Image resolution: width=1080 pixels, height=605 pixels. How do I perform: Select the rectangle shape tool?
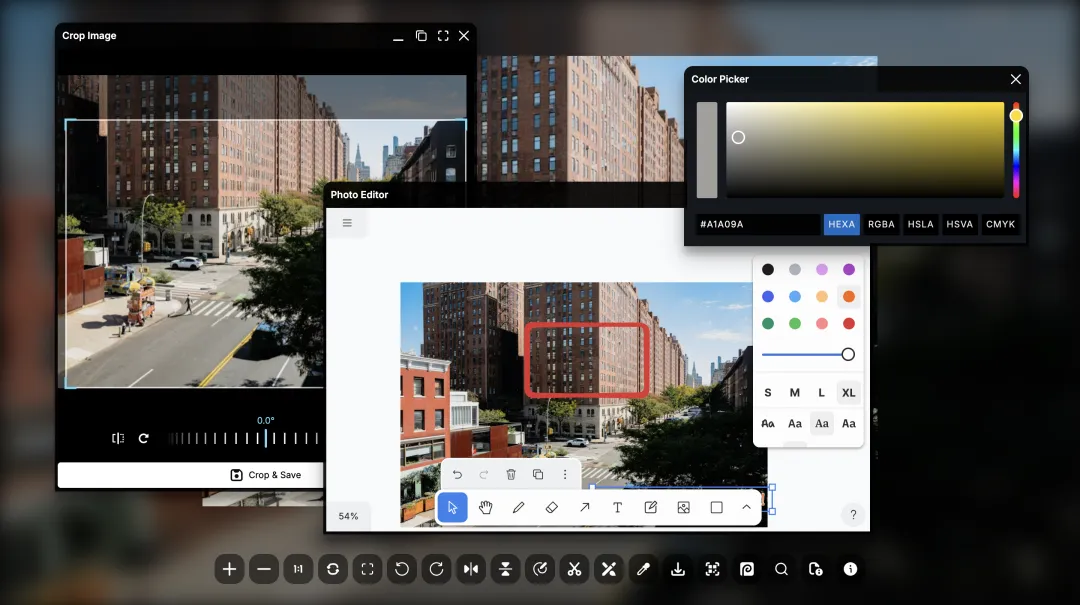(x=716, y=508)
